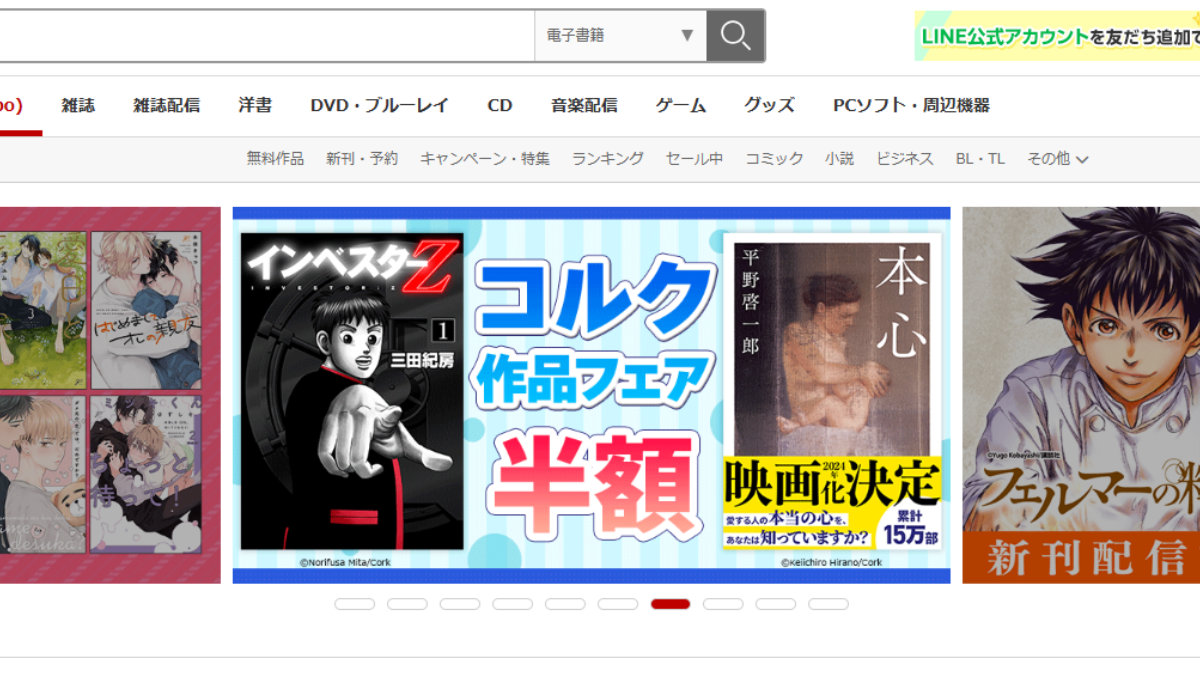Jump to tenth carousel slide indicator

tap(828, 604)
